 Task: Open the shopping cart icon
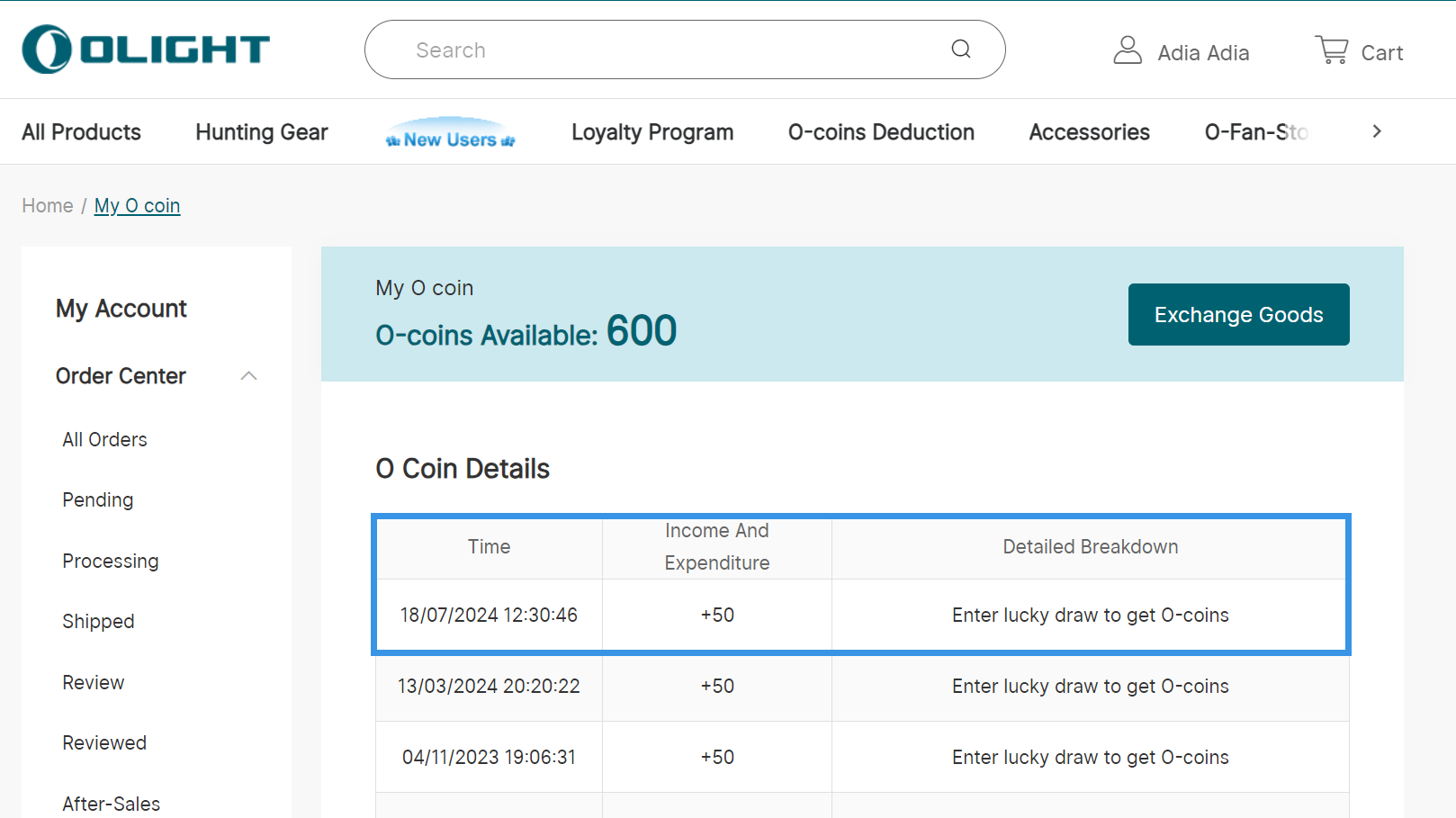1332,50
